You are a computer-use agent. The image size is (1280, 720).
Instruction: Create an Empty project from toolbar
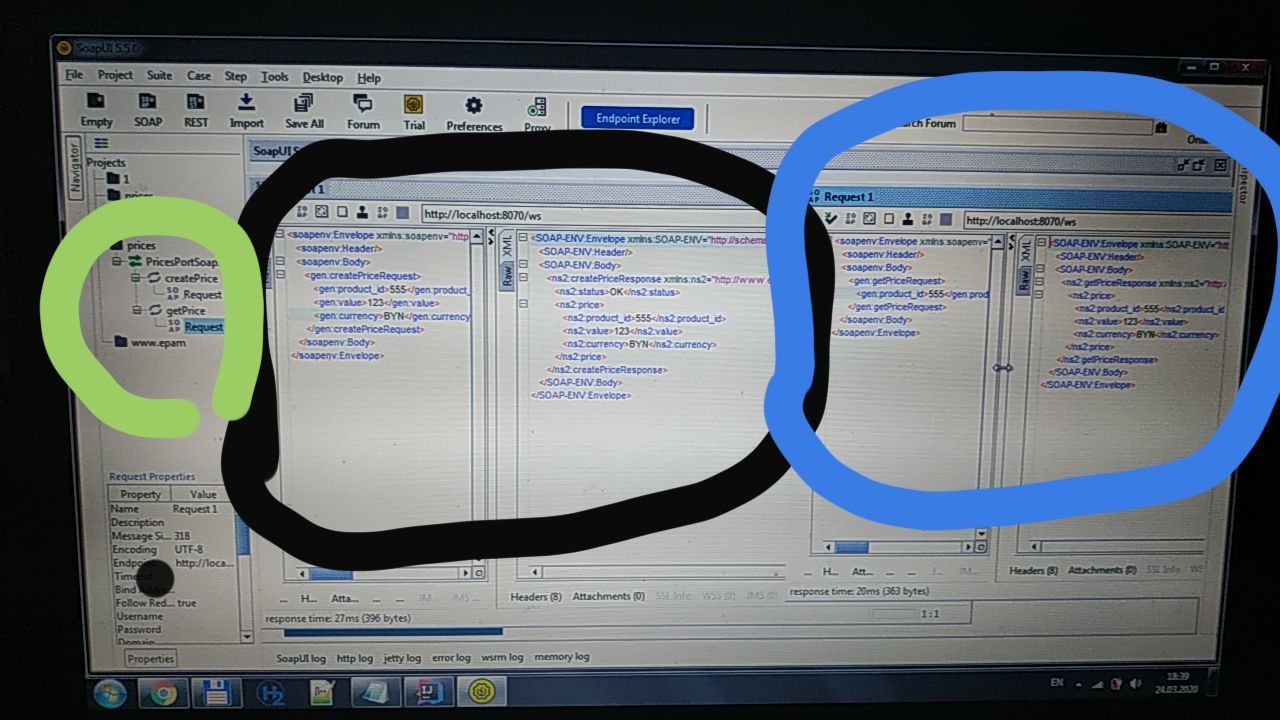(96, 112)
